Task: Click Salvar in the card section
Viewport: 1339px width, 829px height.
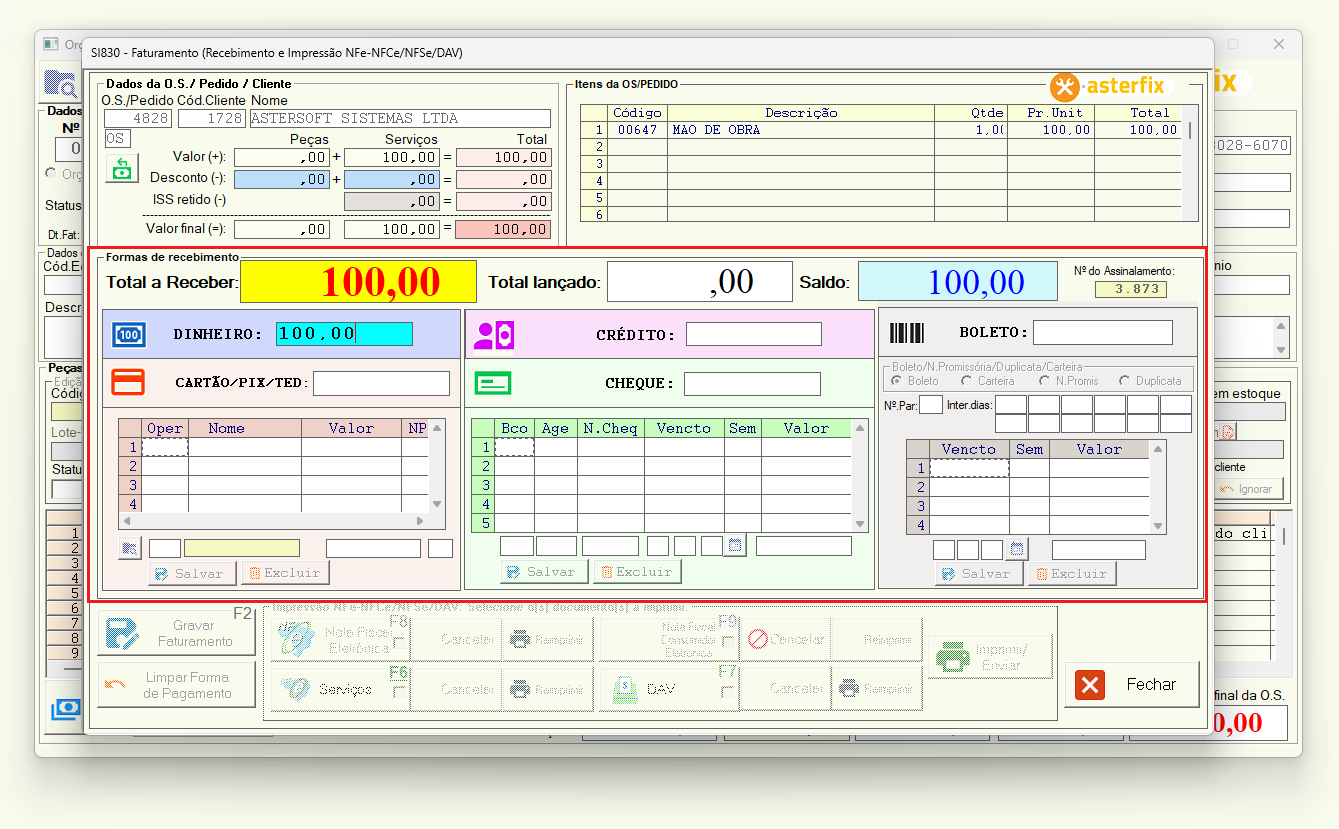Action: pos(193,573)
